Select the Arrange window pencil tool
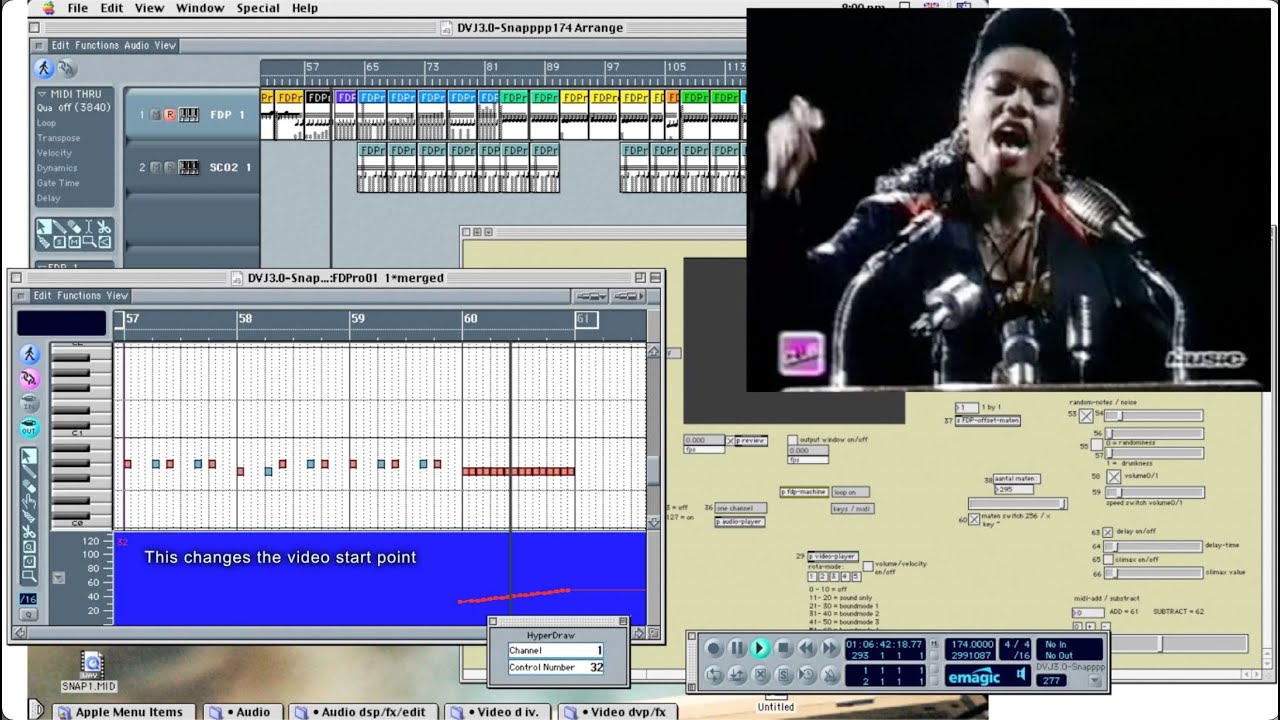This screenshot has height=720, width=1280. pos(59,228)
